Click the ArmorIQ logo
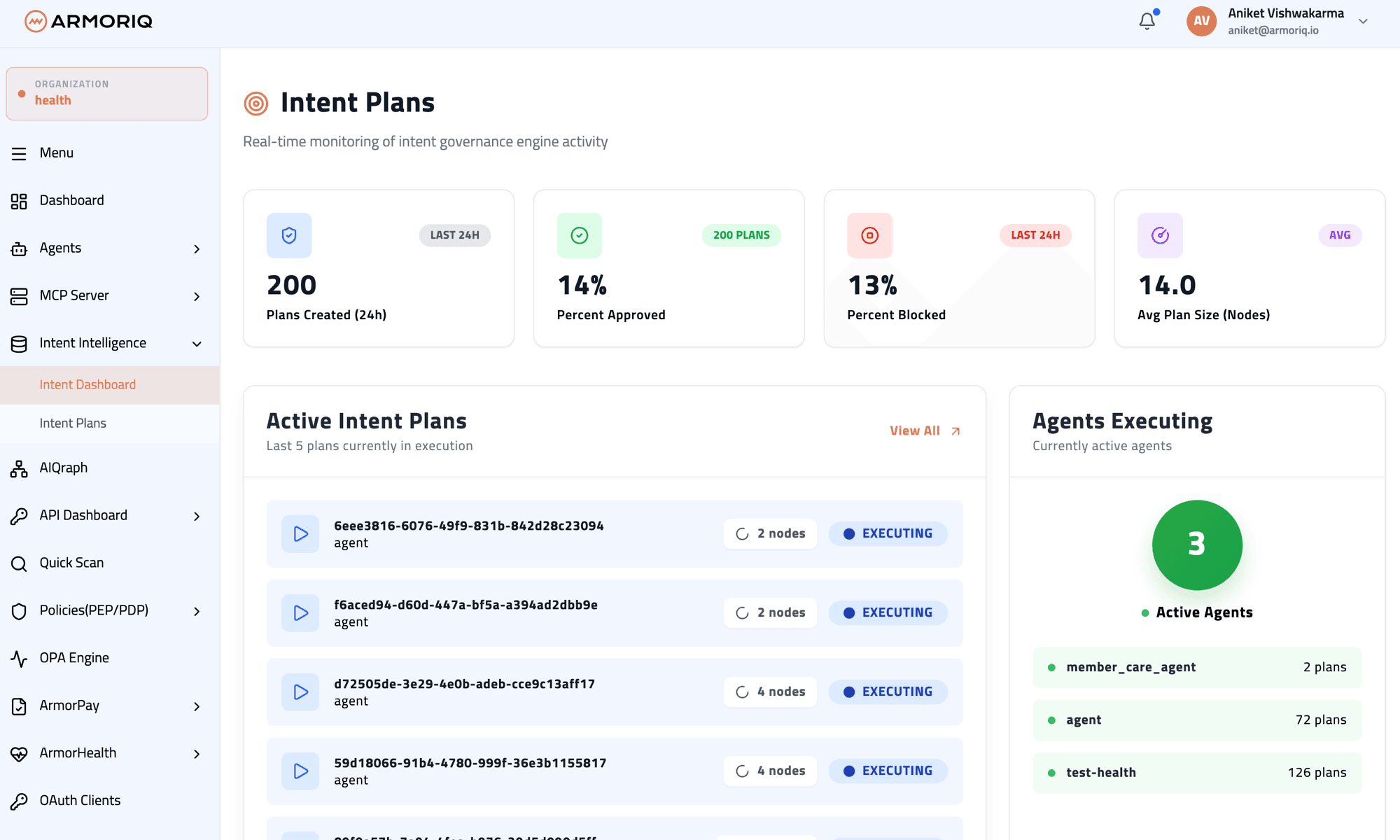The width and height of the screenshot is (1400, 840). (x=88, y=21)
